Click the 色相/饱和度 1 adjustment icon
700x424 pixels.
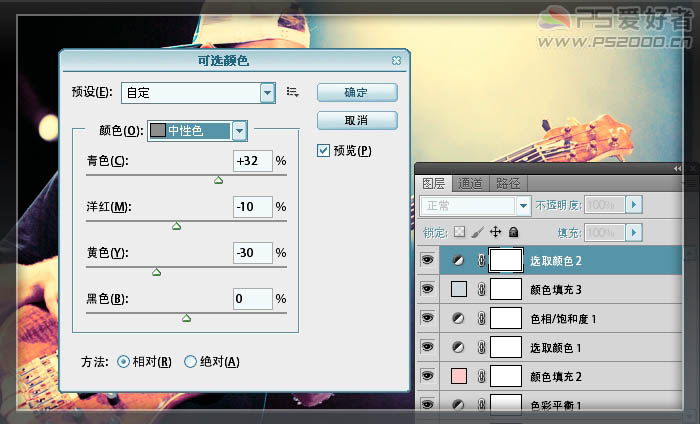point(459,318)
